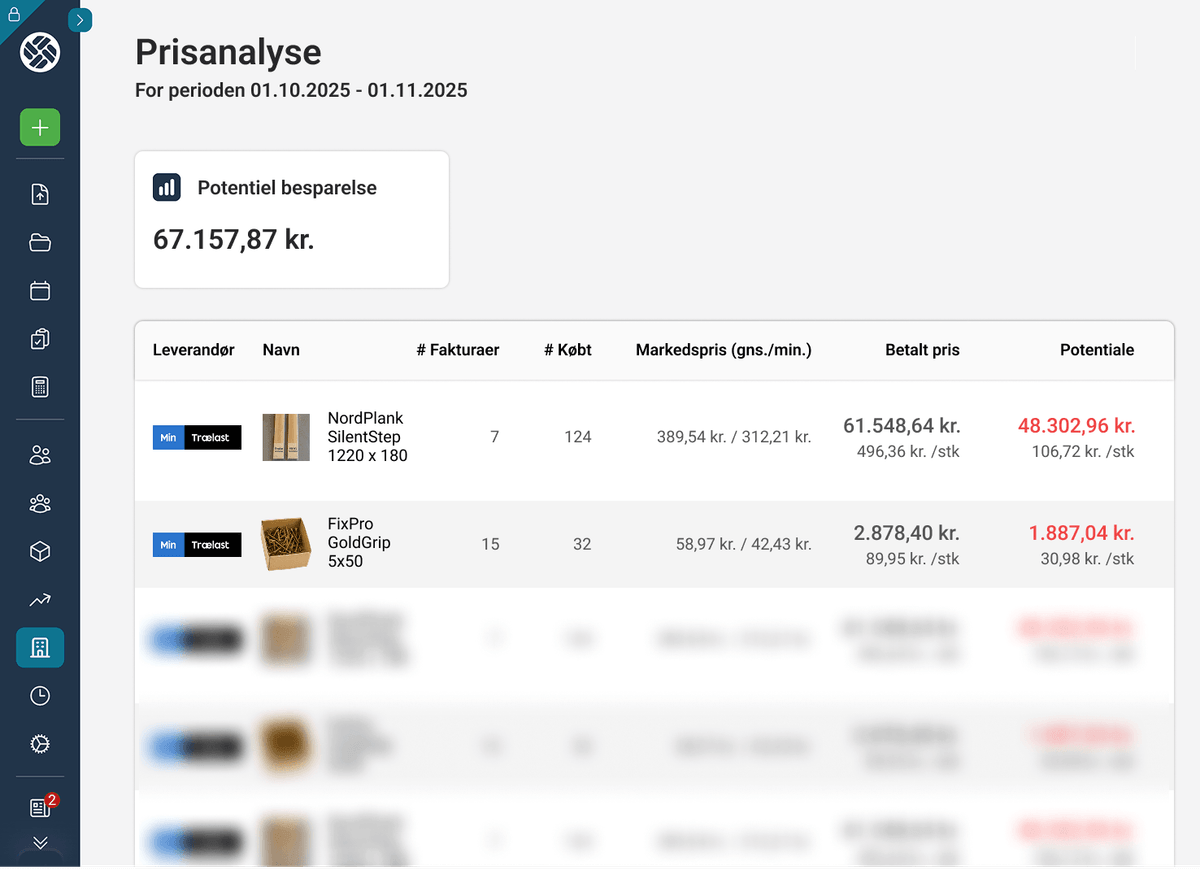Open news icon with 2 notifications

point(40,807)
